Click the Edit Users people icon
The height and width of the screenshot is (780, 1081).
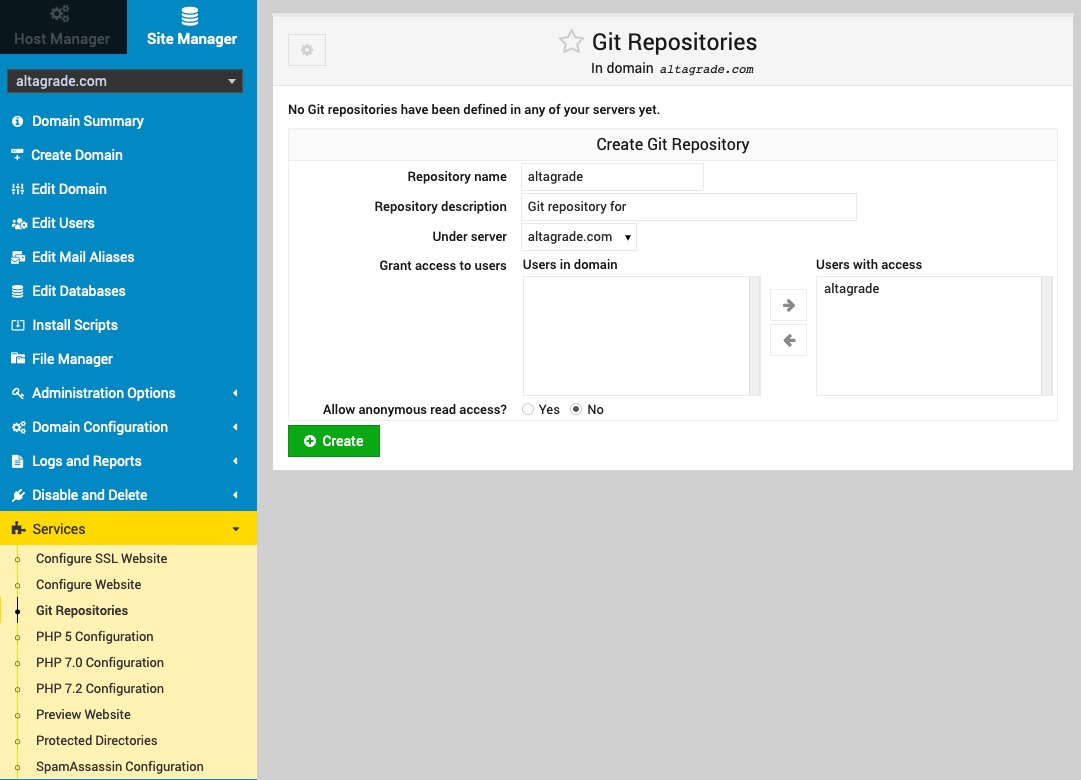(19, 223)
